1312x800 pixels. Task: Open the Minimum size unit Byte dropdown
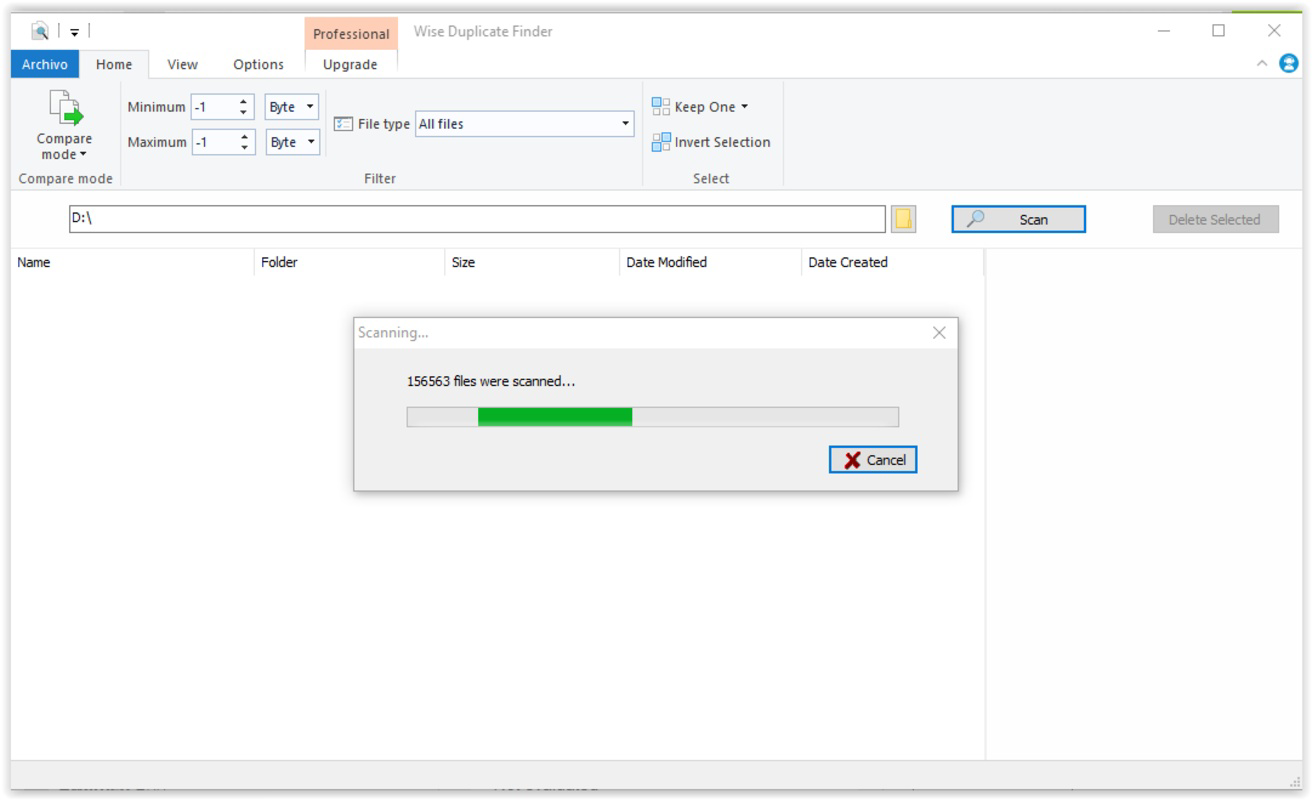(x=293, y=107)
